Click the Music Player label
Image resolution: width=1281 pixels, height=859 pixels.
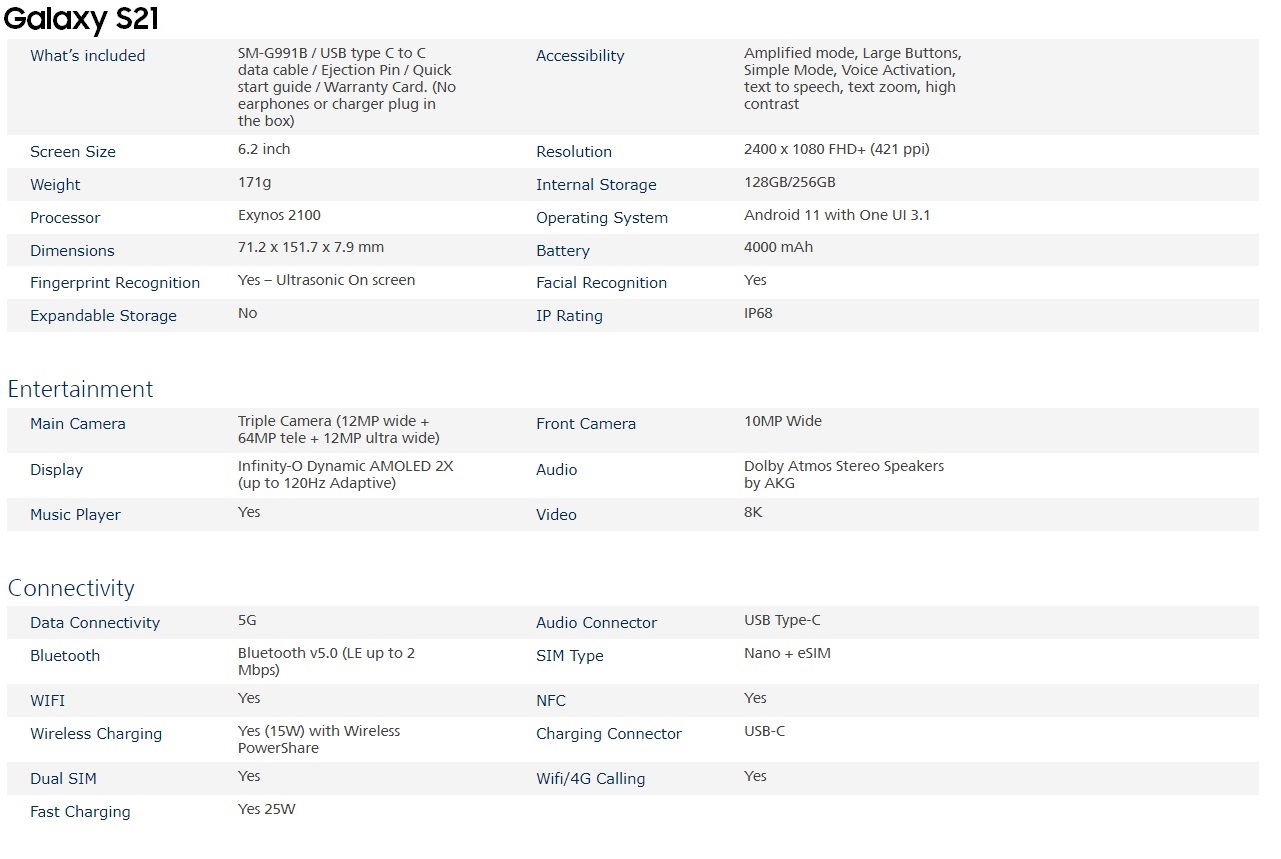75,515
